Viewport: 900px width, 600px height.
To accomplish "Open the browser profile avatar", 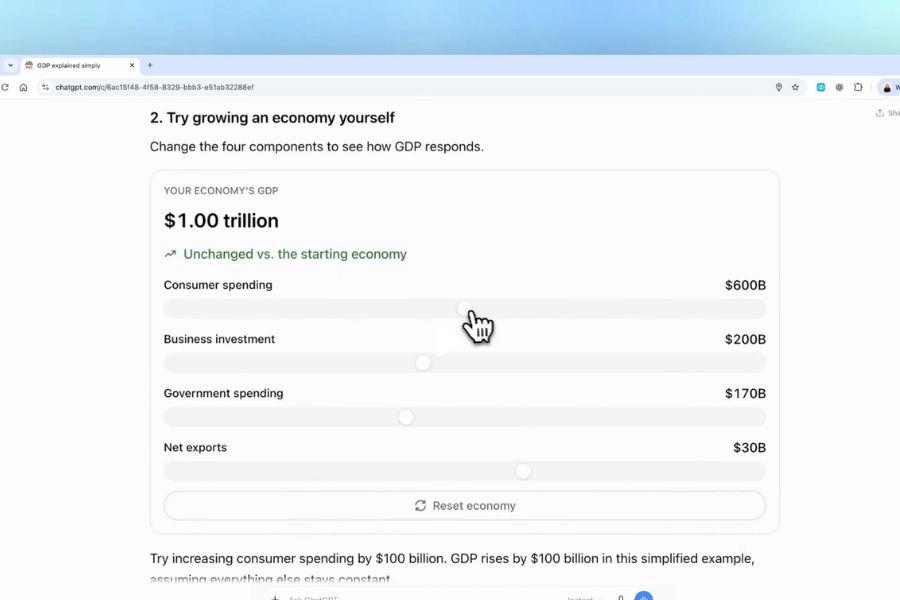I will click(889, 87).
